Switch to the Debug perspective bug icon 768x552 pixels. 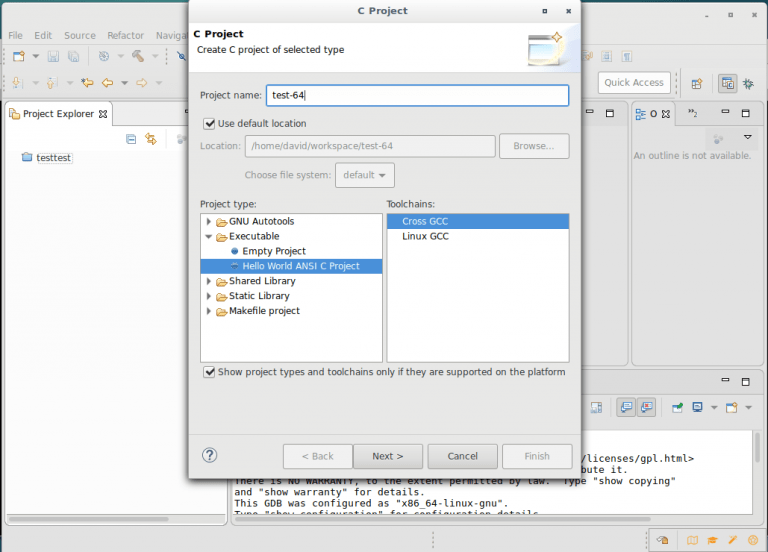pyautogui.click(x=748, y=84)
